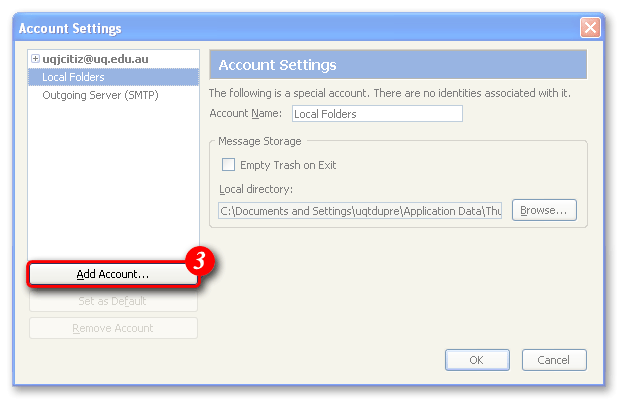Expand the uqjcitiz@uq.edu.au account tree

pyautogui.click(x=36, y=59)
